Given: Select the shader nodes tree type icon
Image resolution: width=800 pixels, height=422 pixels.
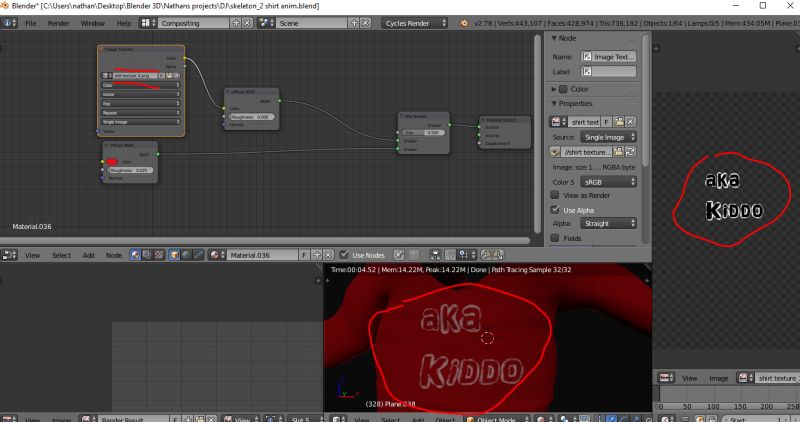Looking at the screenshot, I should pyautogui.click(x=135, y=255).
